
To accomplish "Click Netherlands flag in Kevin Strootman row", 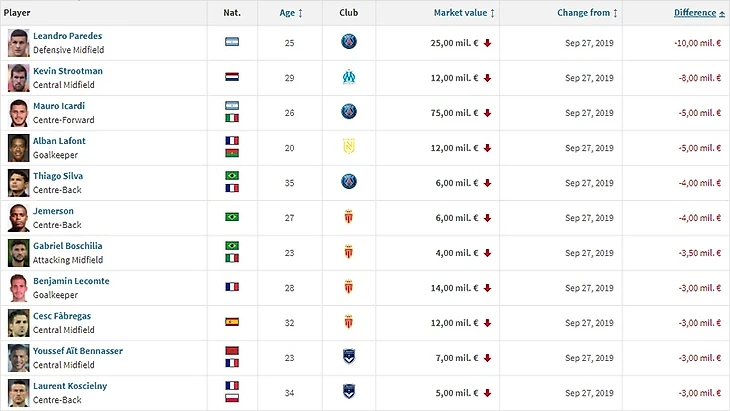I will coord(232,77).
